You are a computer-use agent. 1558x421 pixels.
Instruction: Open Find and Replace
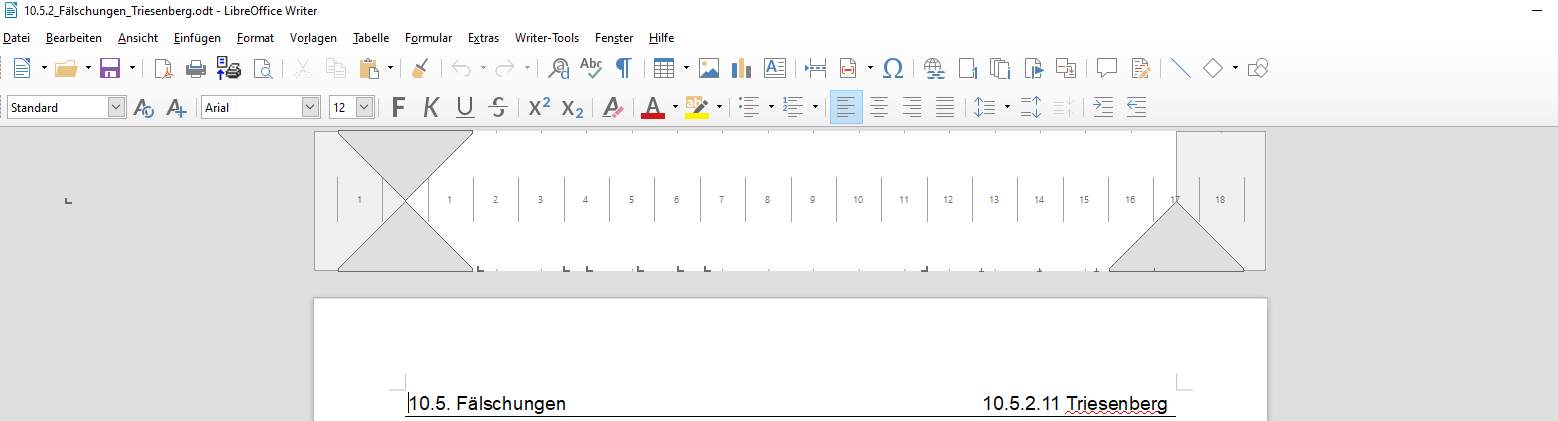pos(558,68)
